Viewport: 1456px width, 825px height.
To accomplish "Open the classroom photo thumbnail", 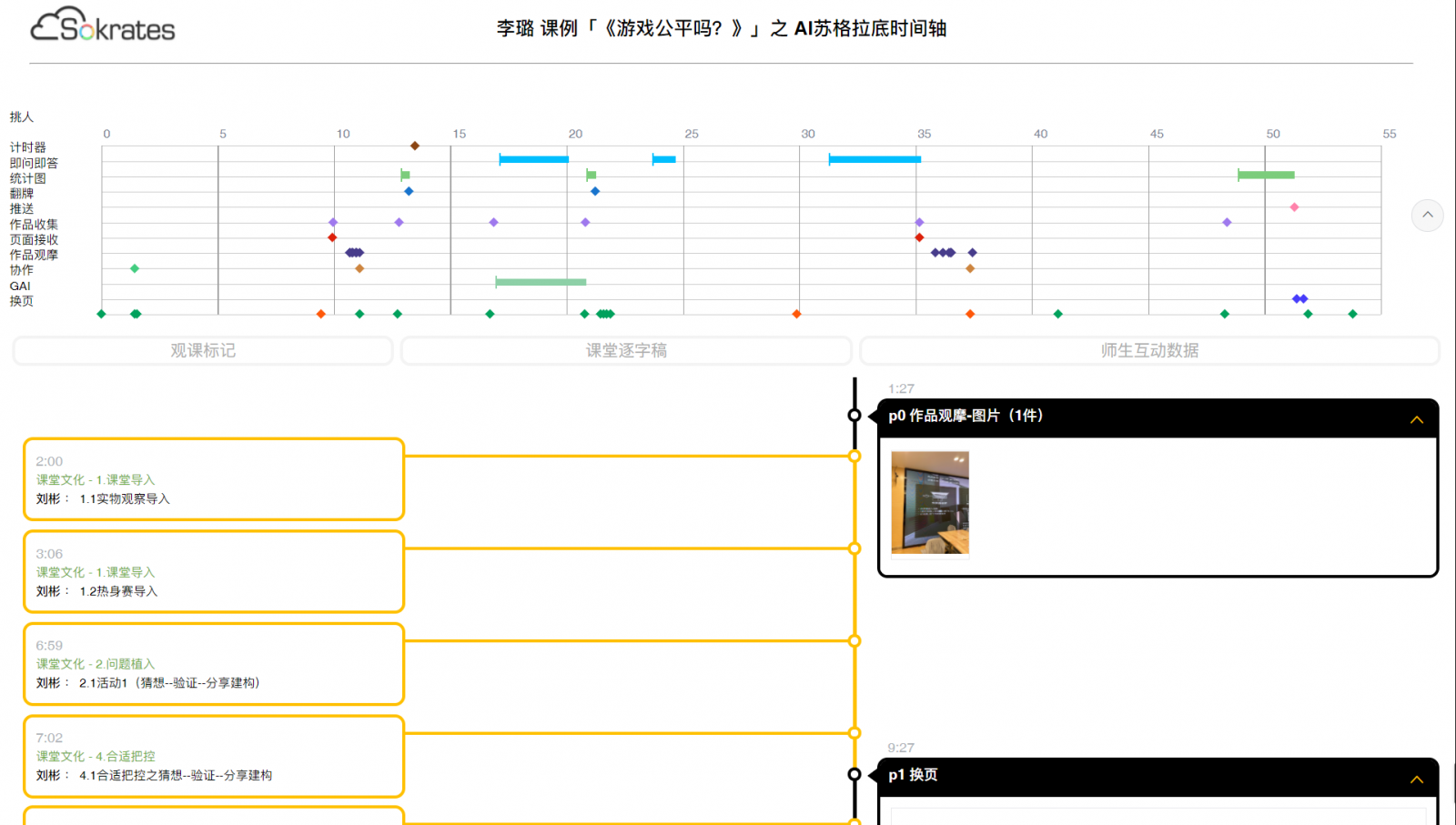I will click(x=930, y=502).
